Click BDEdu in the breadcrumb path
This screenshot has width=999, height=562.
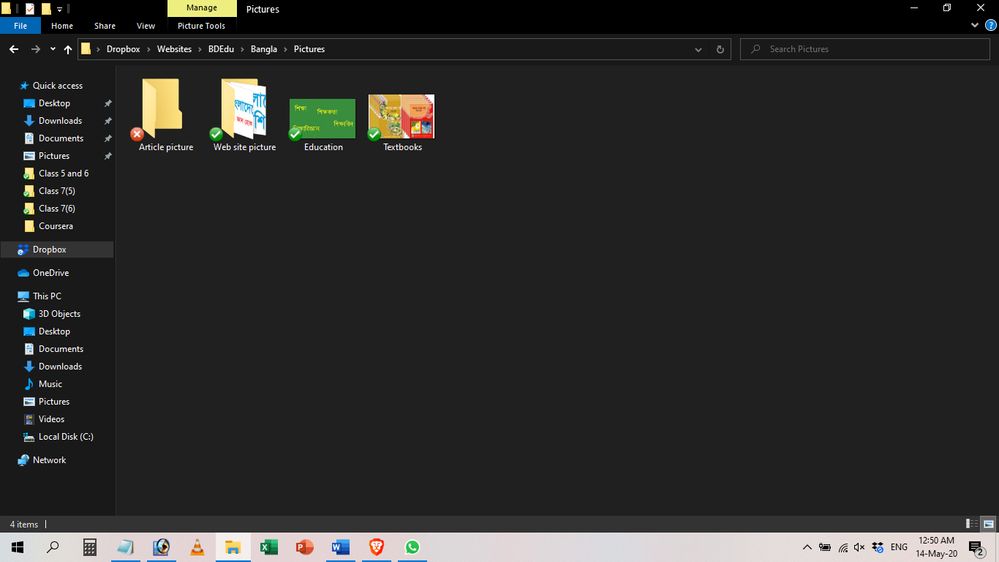click(x=221, y=49)
